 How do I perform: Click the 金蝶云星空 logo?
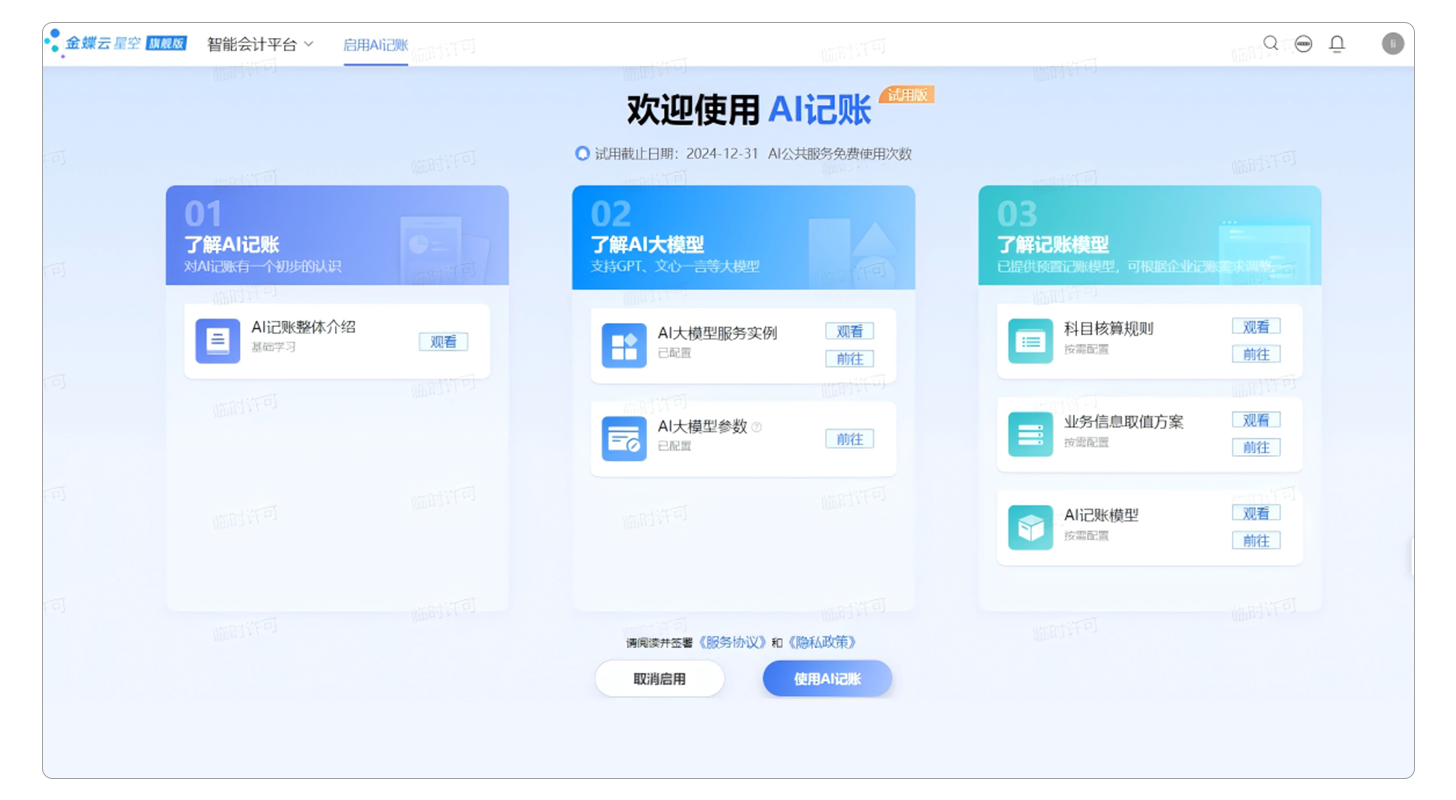tap(115, 43)
